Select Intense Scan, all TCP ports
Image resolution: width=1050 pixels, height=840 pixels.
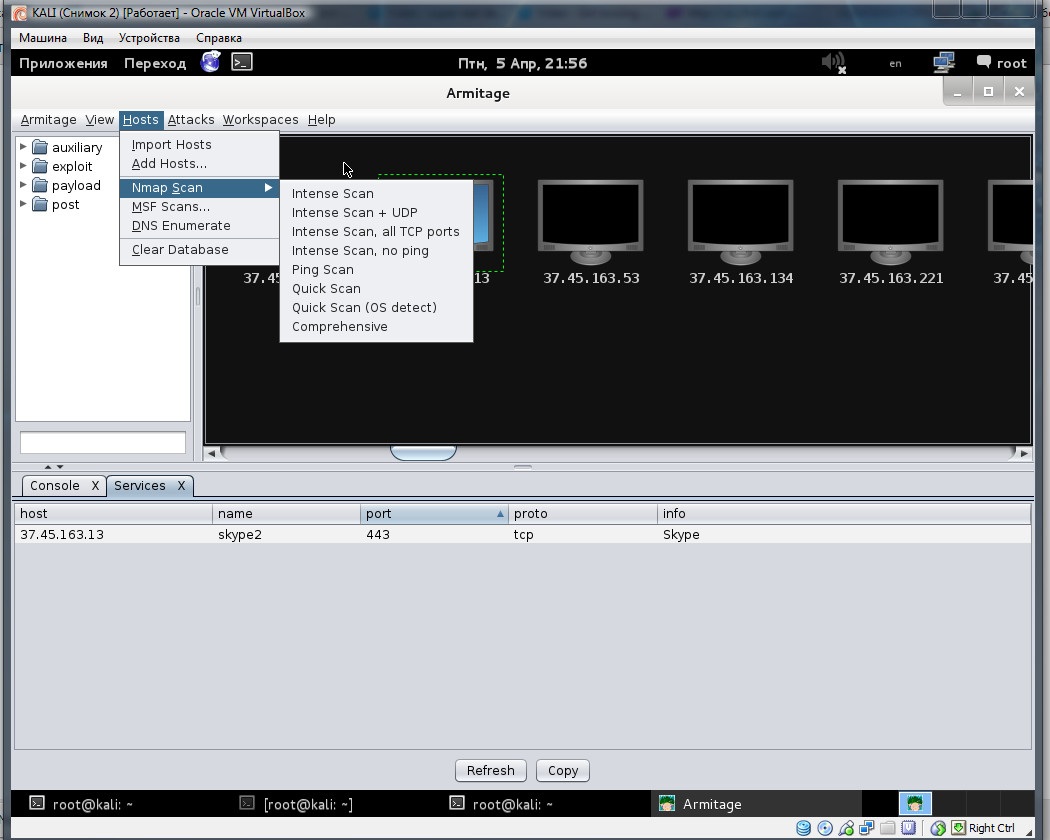point(376,232)
